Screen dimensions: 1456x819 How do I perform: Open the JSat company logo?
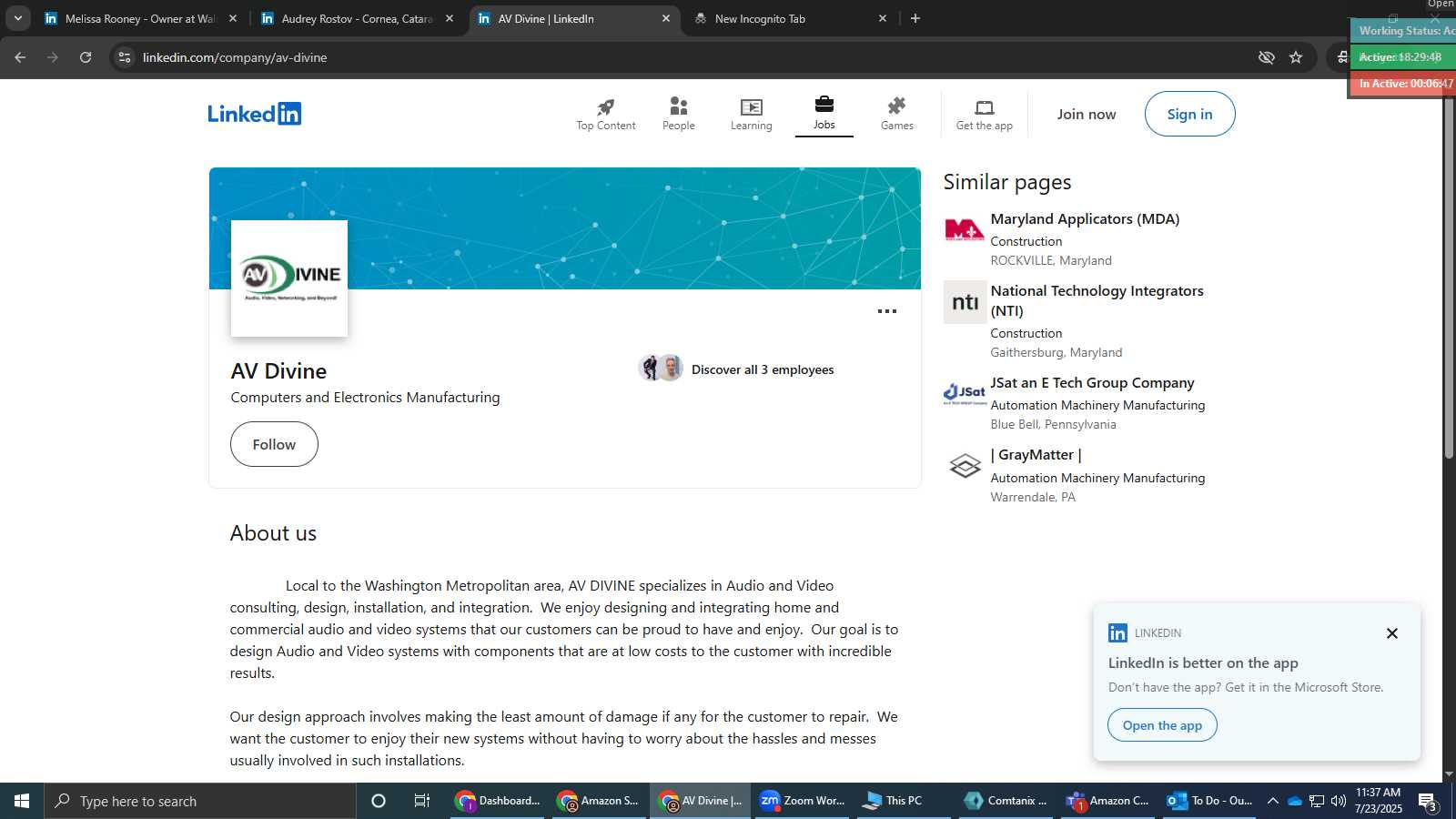965,394
